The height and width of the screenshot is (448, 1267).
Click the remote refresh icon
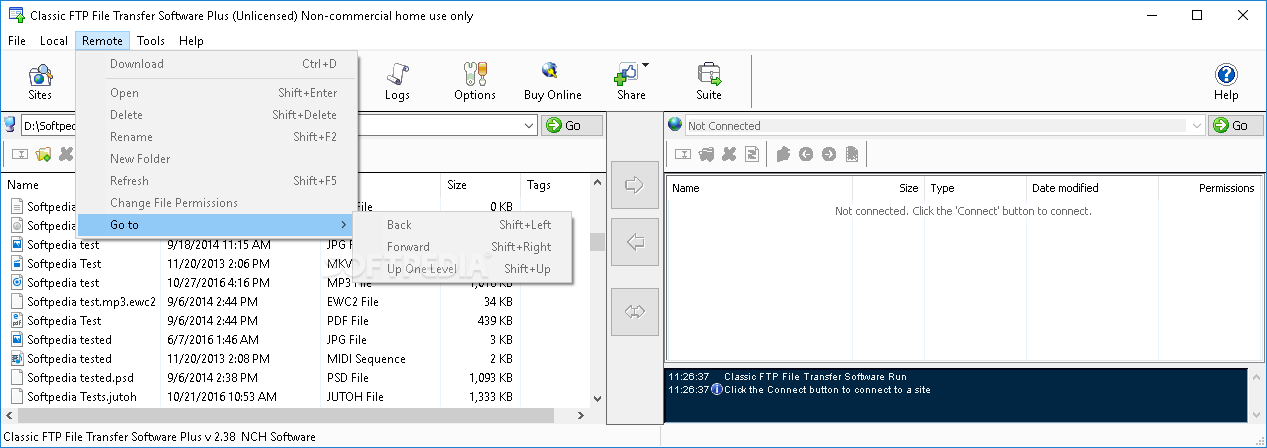(752, 154)
